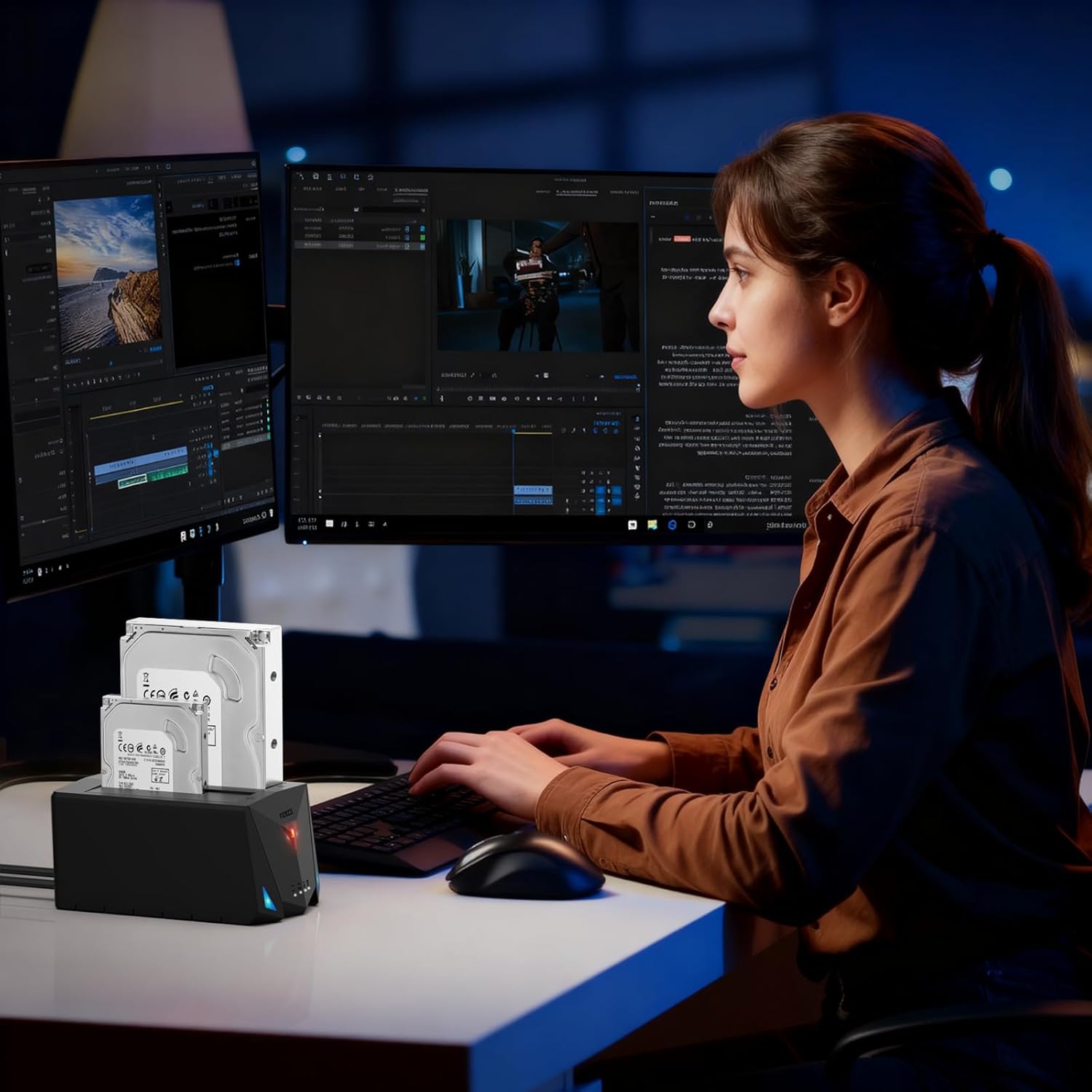Click the red highlighted tag in right monitor's side panel
The width and height of the screenshot is (1092, 1092).
tap(682, 239)
